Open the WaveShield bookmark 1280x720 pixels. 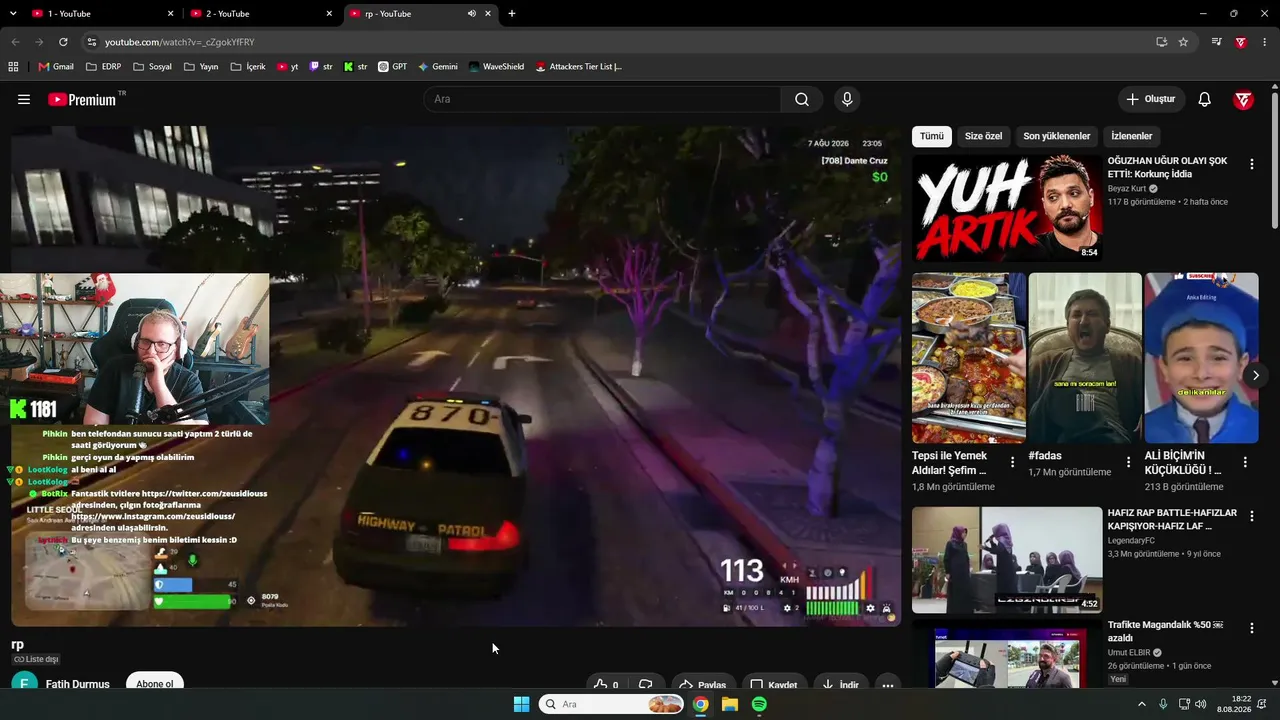(x=496, y=67)
